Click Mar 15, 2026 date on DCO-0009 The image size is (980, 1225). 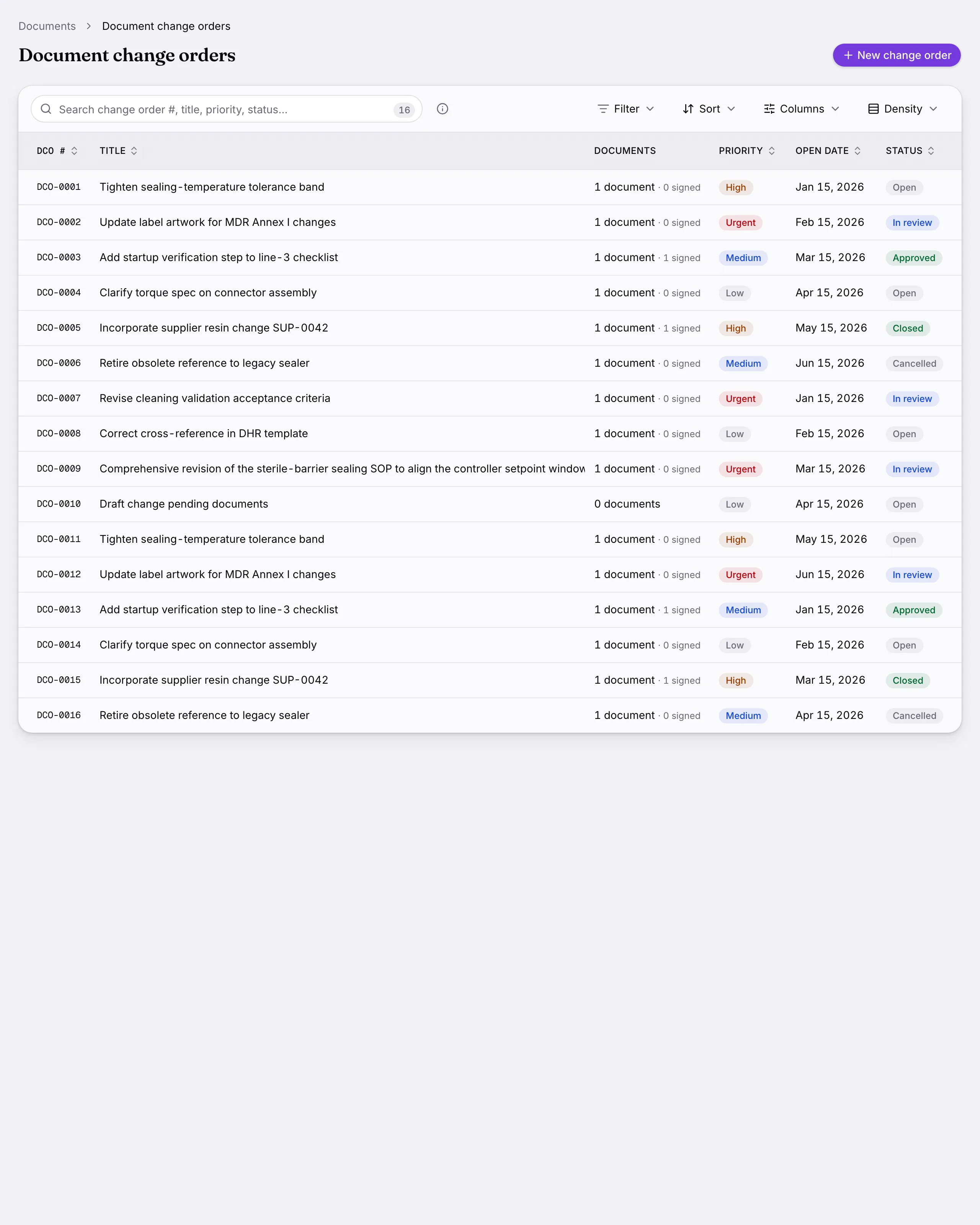tap(830, 469)
